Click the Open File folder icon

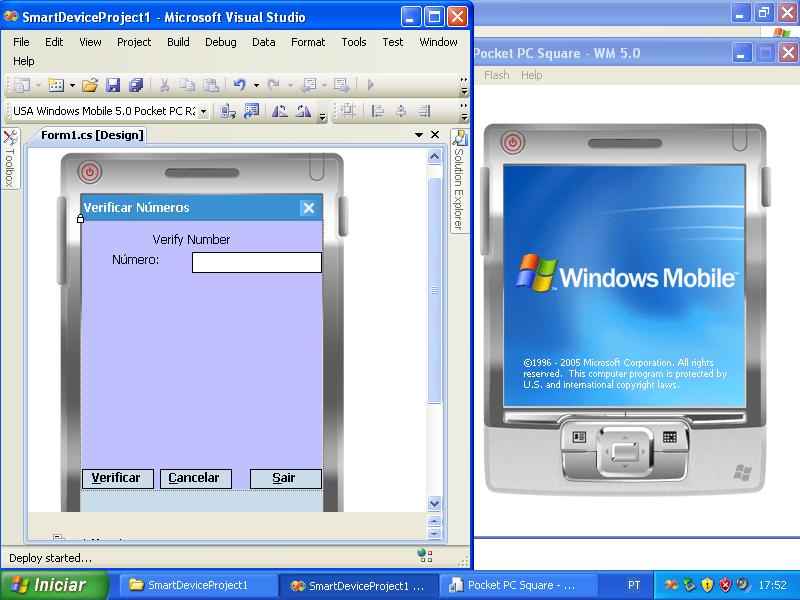pos(90,85)
